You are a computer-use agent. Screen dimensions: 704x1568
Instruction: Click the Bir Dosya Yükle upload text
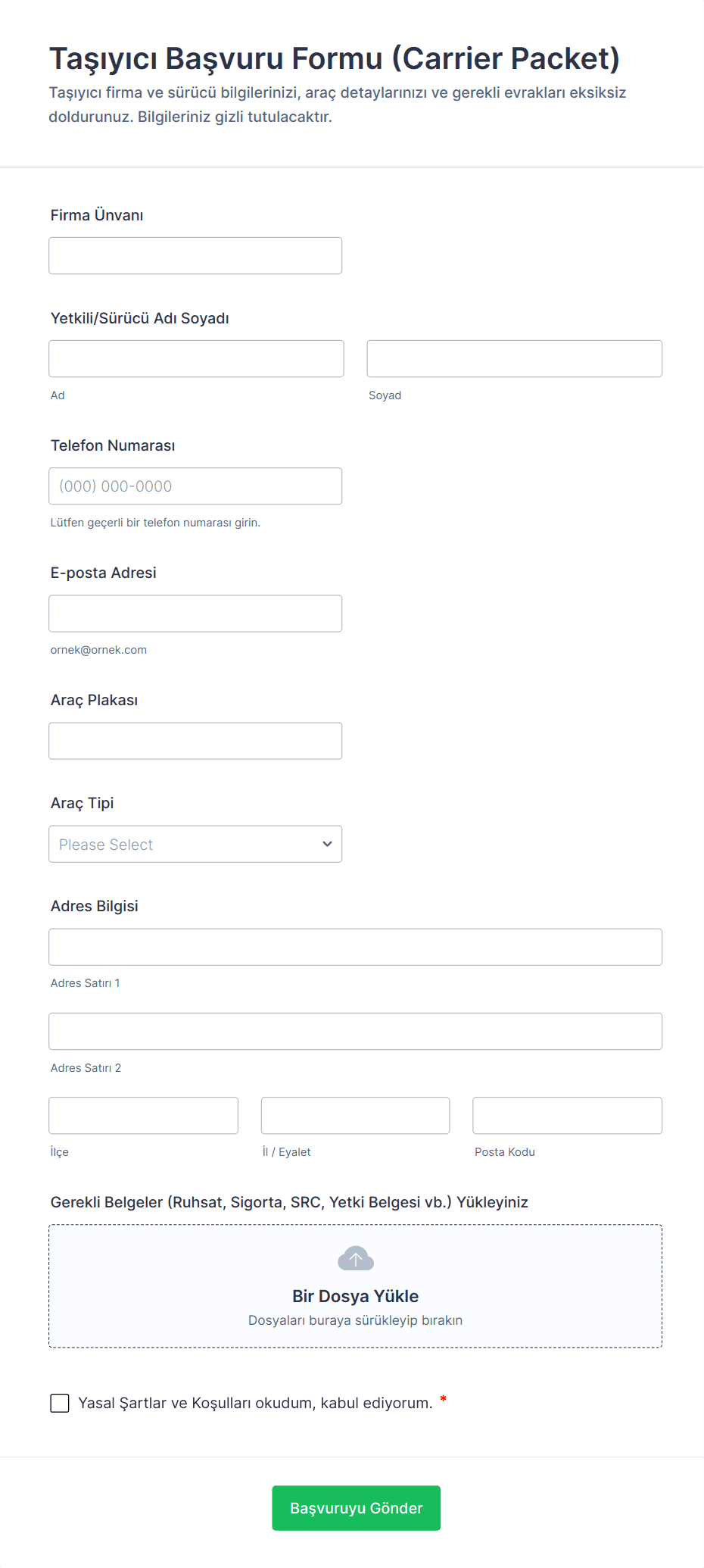pos(355,1296)
